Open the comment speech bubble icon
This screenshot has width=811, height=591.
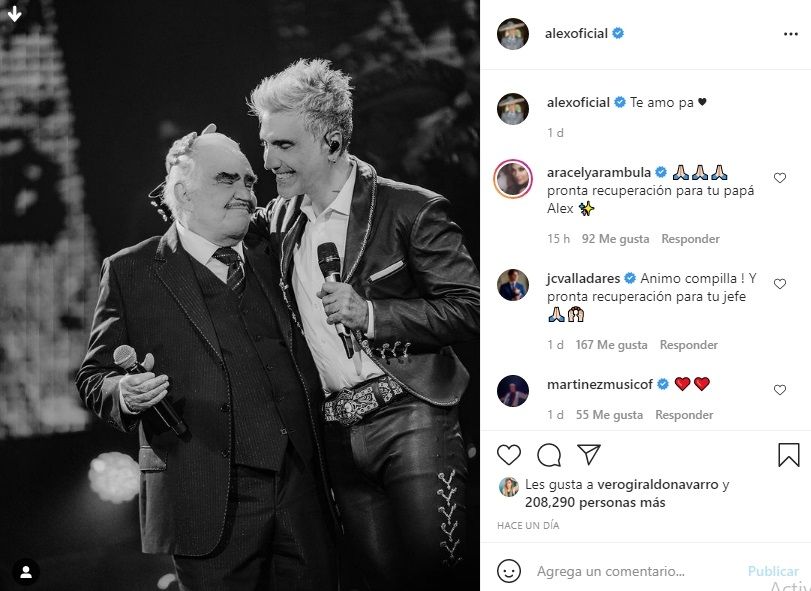click(x=549, y=455)
